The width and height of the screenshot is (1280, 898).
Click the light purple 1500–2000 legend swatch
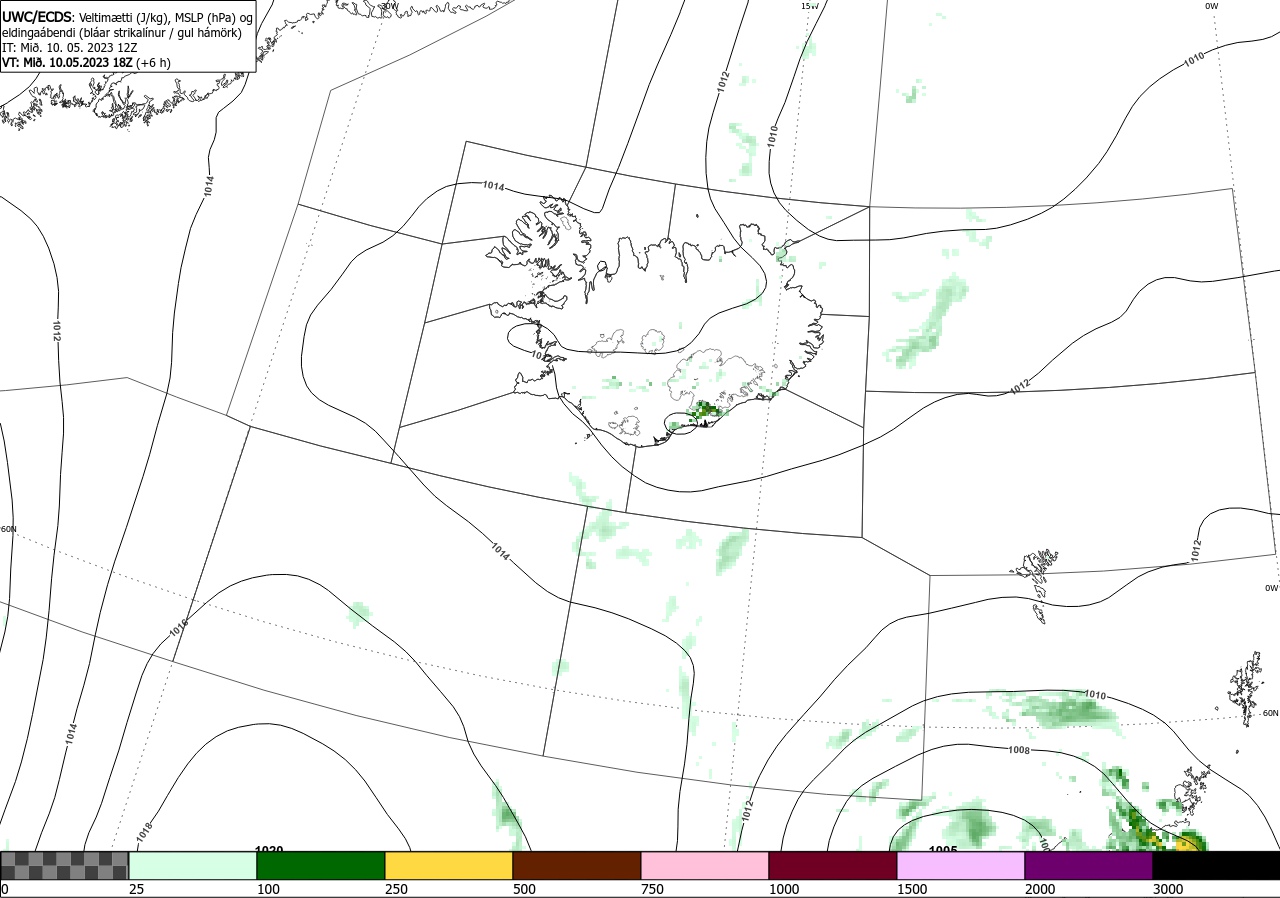961,865
